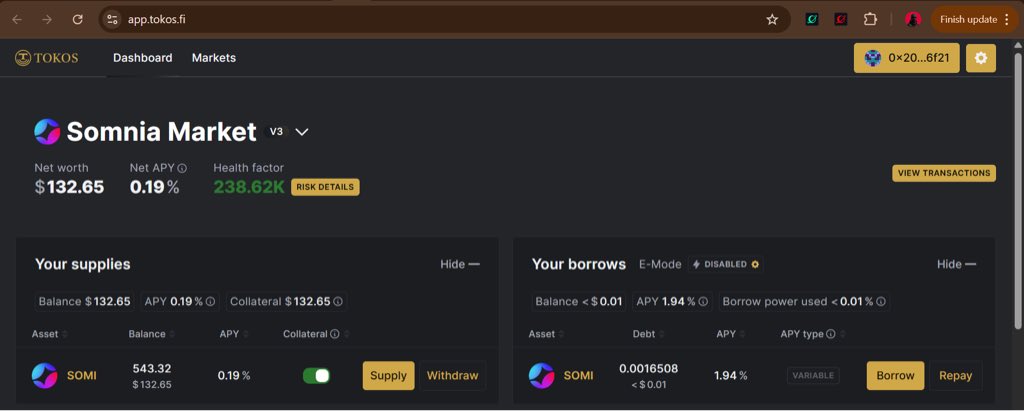Click the TOKOS logo
Image resolution: width=1024 pixels, height=411 pixels.
[46, 58]
